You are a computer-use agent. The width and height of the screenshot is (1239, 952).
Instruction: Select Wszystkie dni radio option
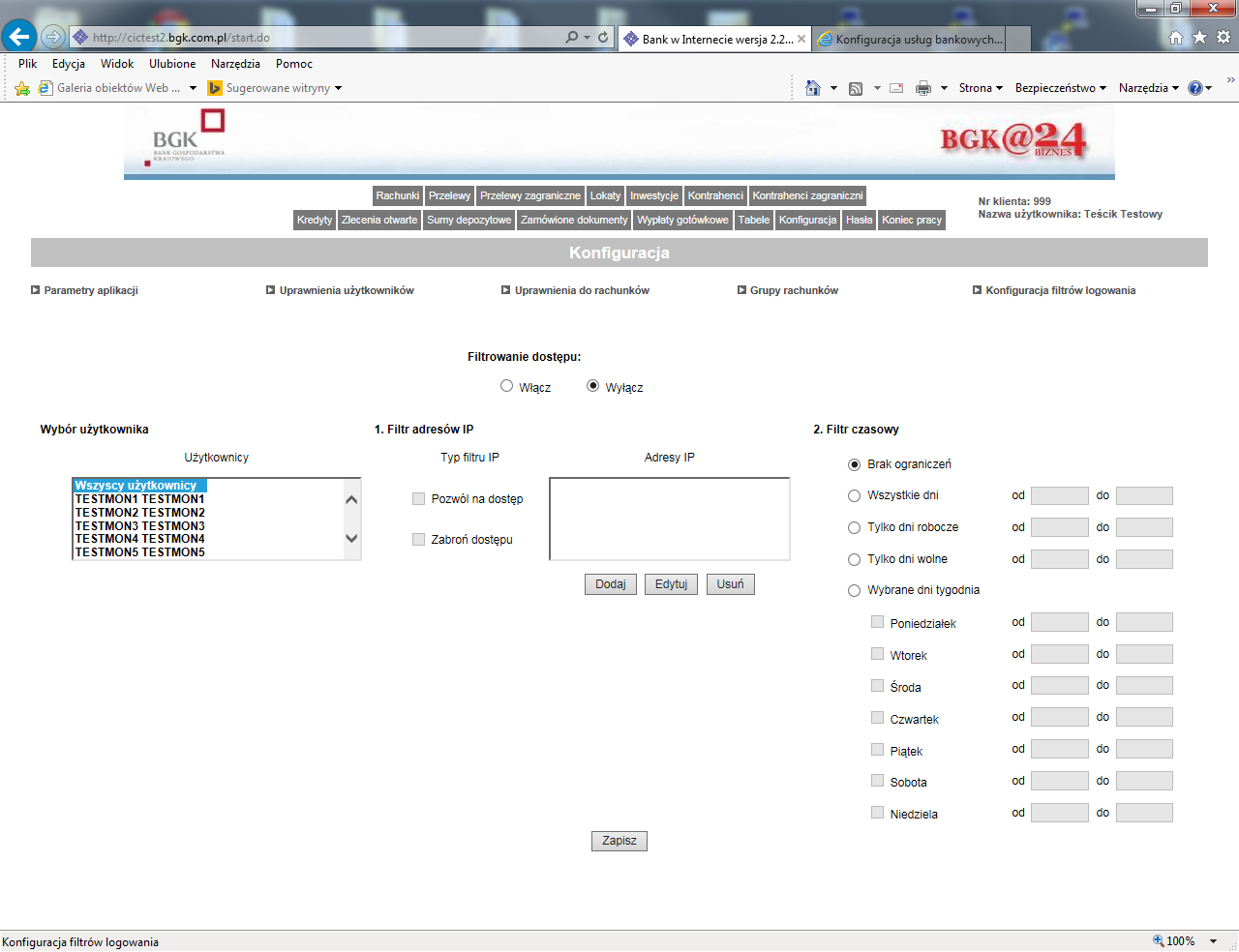854,495
